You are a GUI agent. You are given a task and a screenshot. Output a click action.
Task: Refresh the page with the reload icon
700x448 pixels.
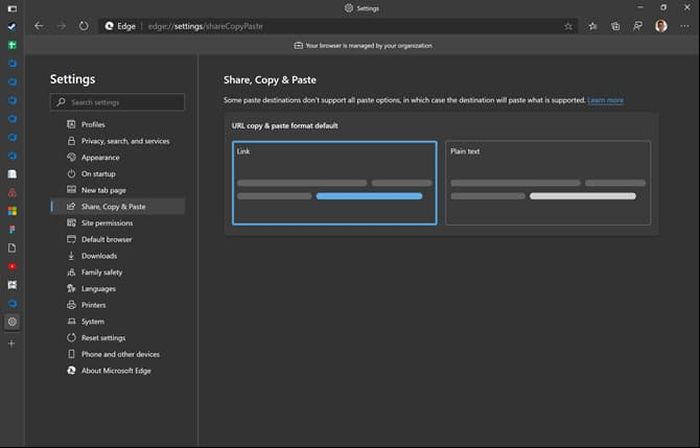click(83, 26)
